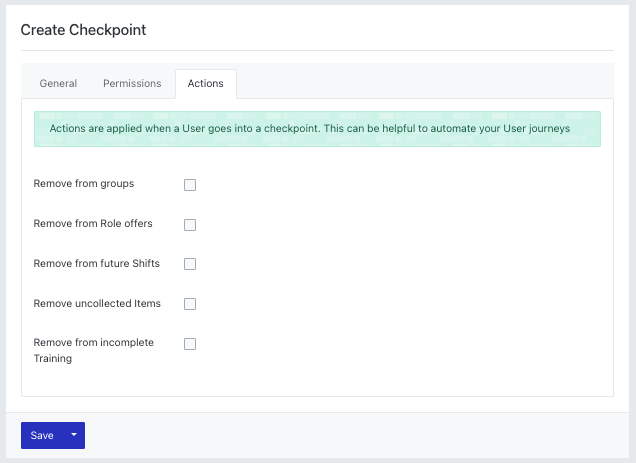Image resolution: width=636 pixels, height=463 pixels.
Task: Open the Permissions tab
Action: (132, 84)
